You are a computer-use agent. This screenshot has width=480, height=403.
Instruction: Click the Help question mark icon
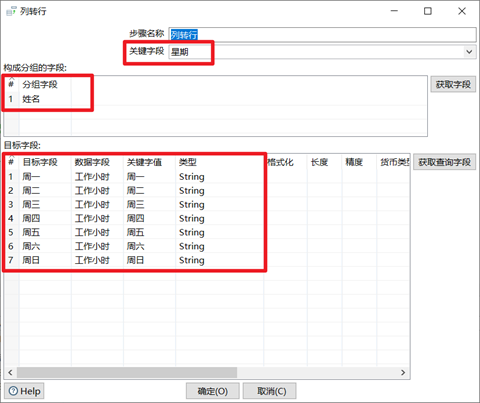13,391
